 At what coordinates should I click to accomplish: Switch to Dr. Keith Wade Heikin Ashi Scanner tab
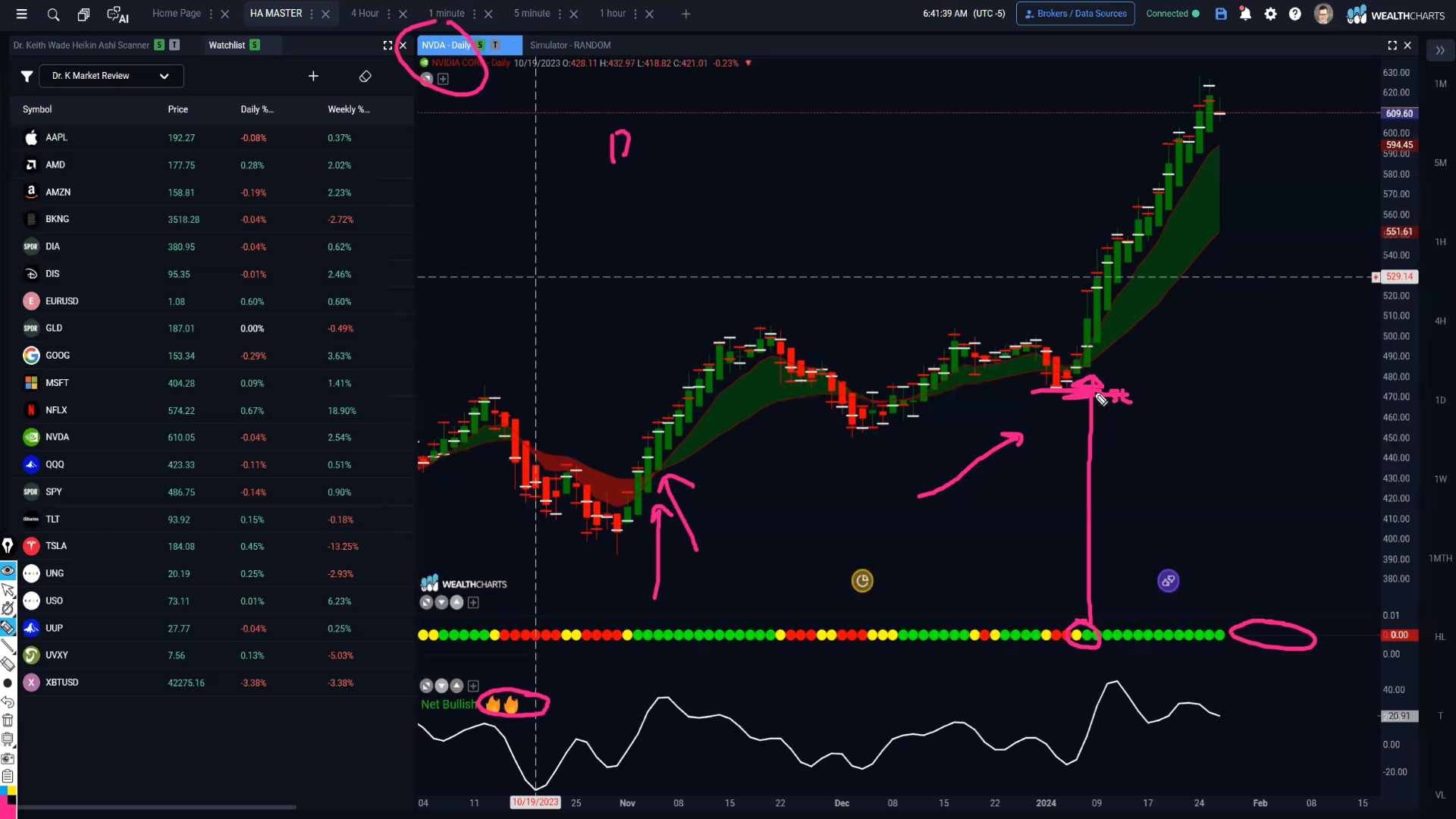(x=81, y=45)
